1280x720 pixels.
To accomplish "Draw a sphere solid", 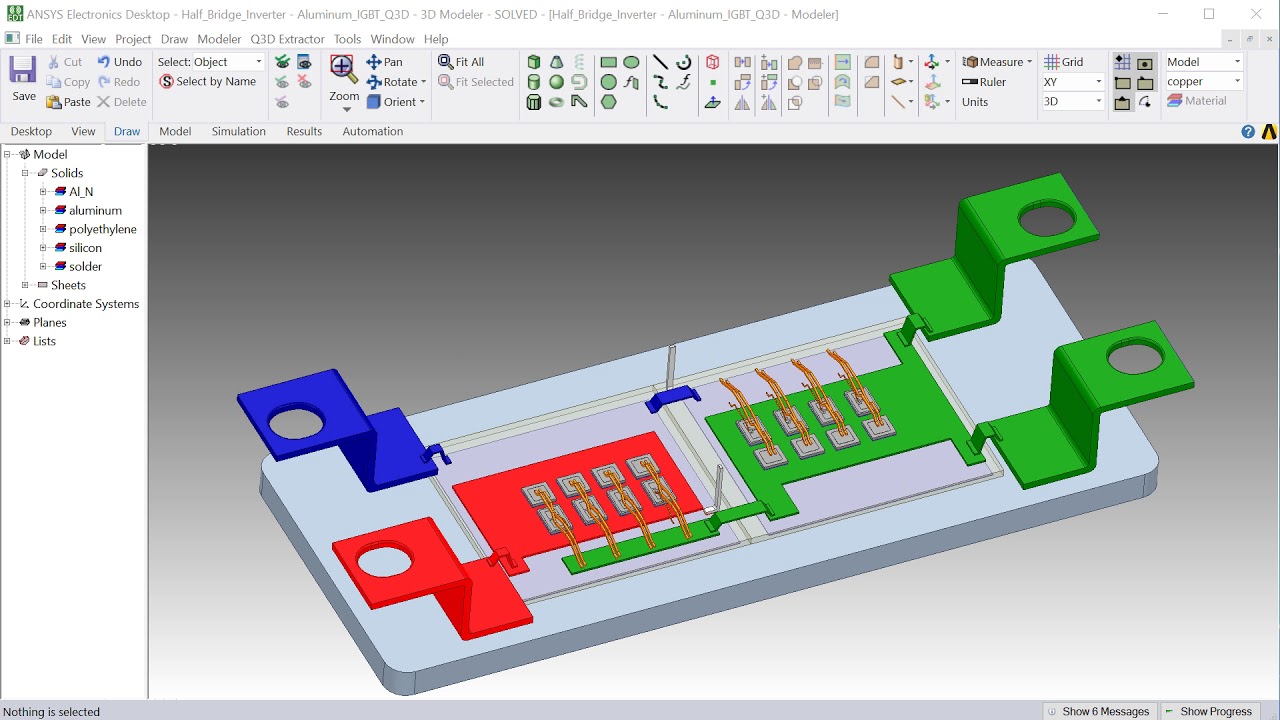I will pos(556,82).
